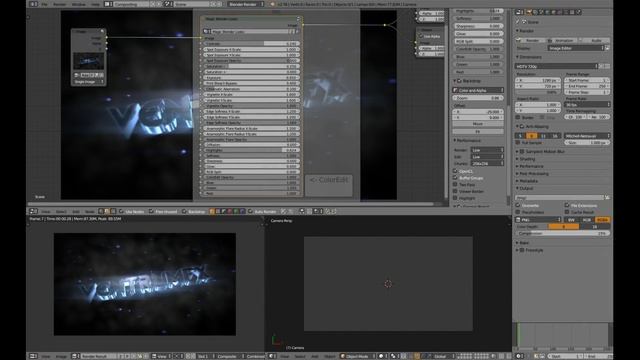Click the Animation render button
The width and height of the screenshot is (640, 360).
562,40
